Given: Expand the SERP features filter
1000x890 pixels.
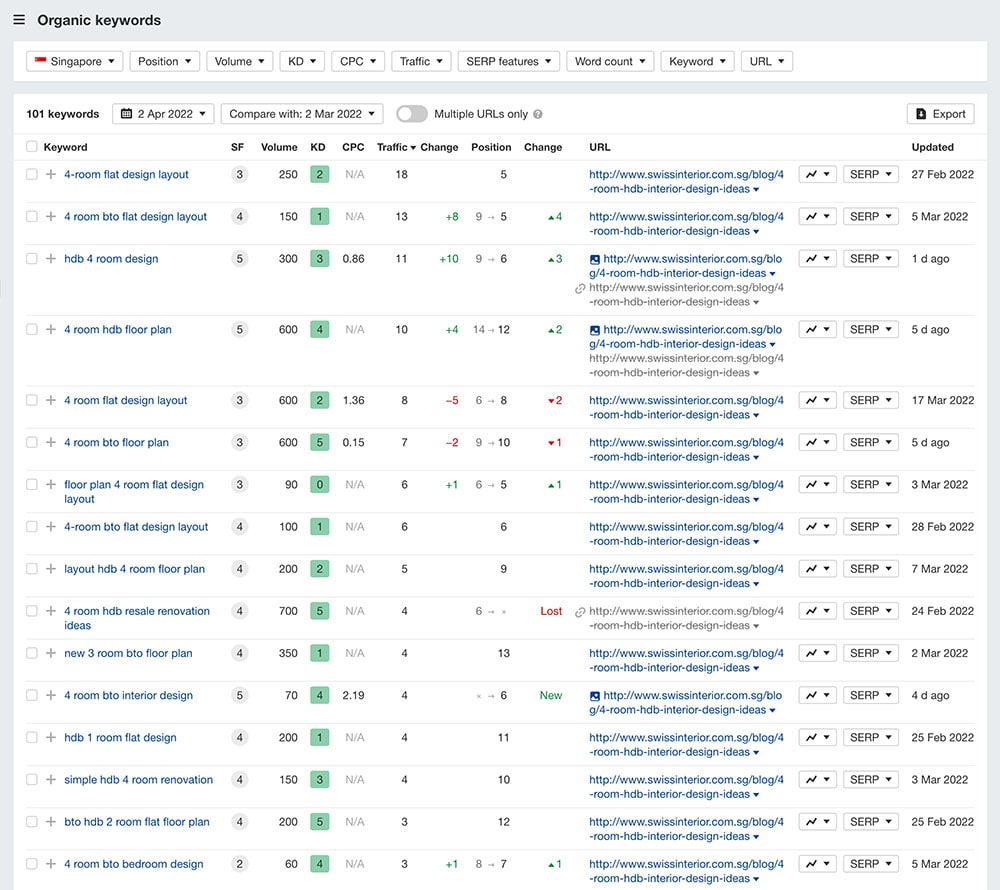Looking at the screenshot, I should click(x=509, y=61).
